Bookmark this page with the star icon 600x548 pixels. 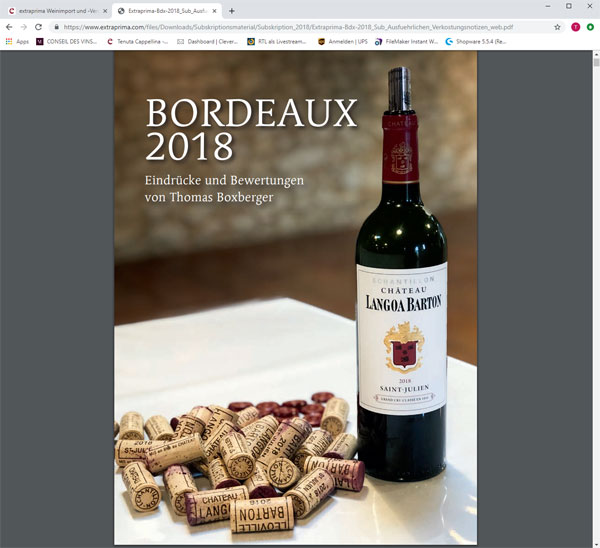(557, 27)
